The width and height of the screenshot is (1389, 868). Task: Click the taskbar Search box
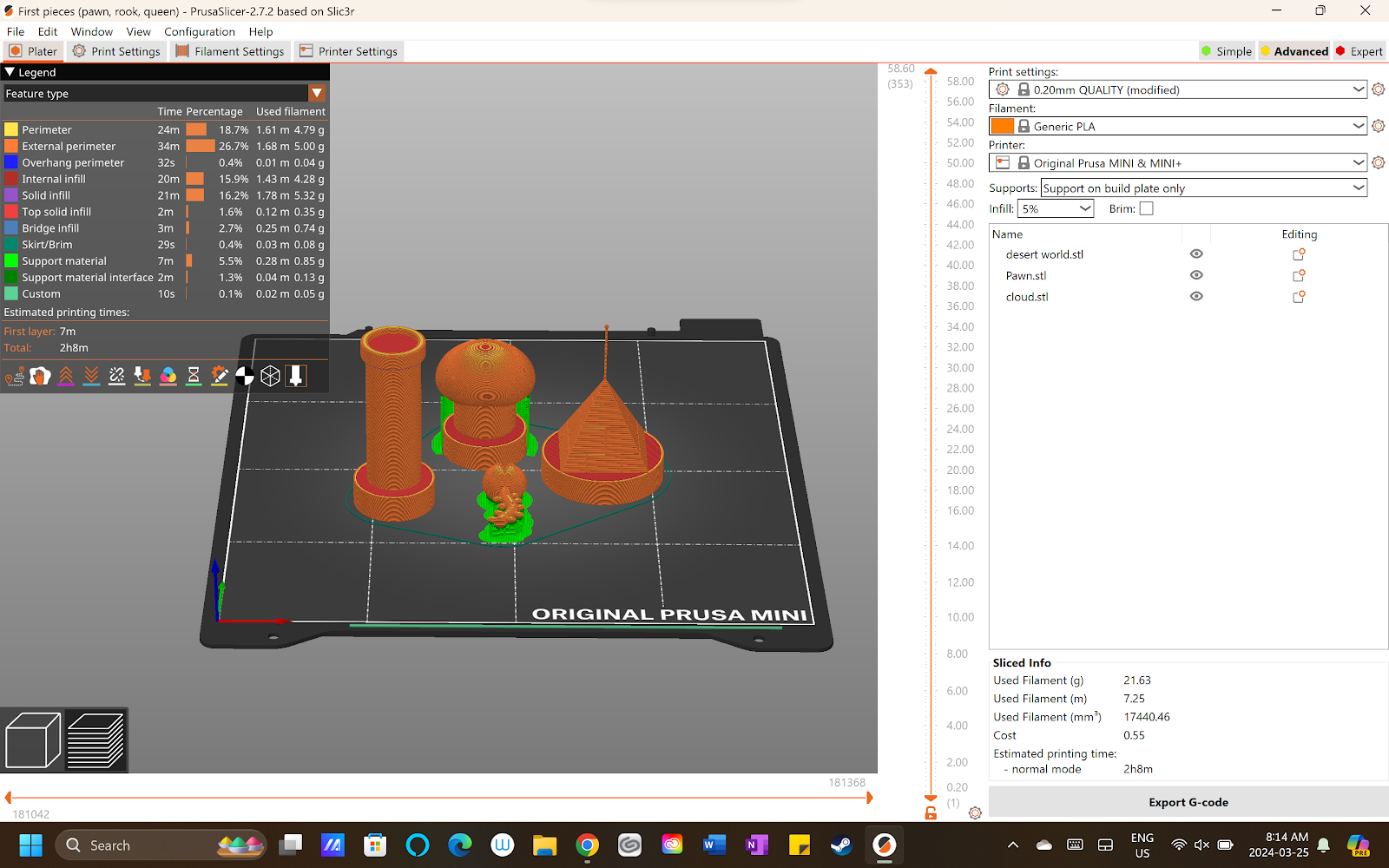coord(161,845)
